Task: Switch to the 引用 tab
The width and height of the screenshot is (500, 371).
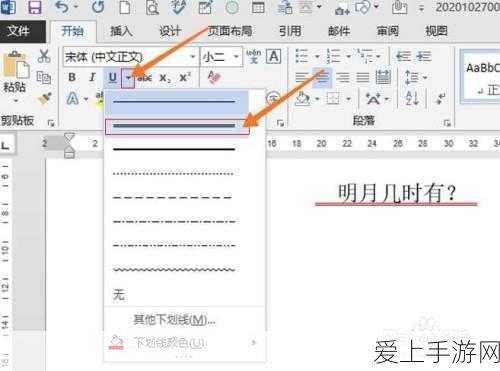Action: 290,31
